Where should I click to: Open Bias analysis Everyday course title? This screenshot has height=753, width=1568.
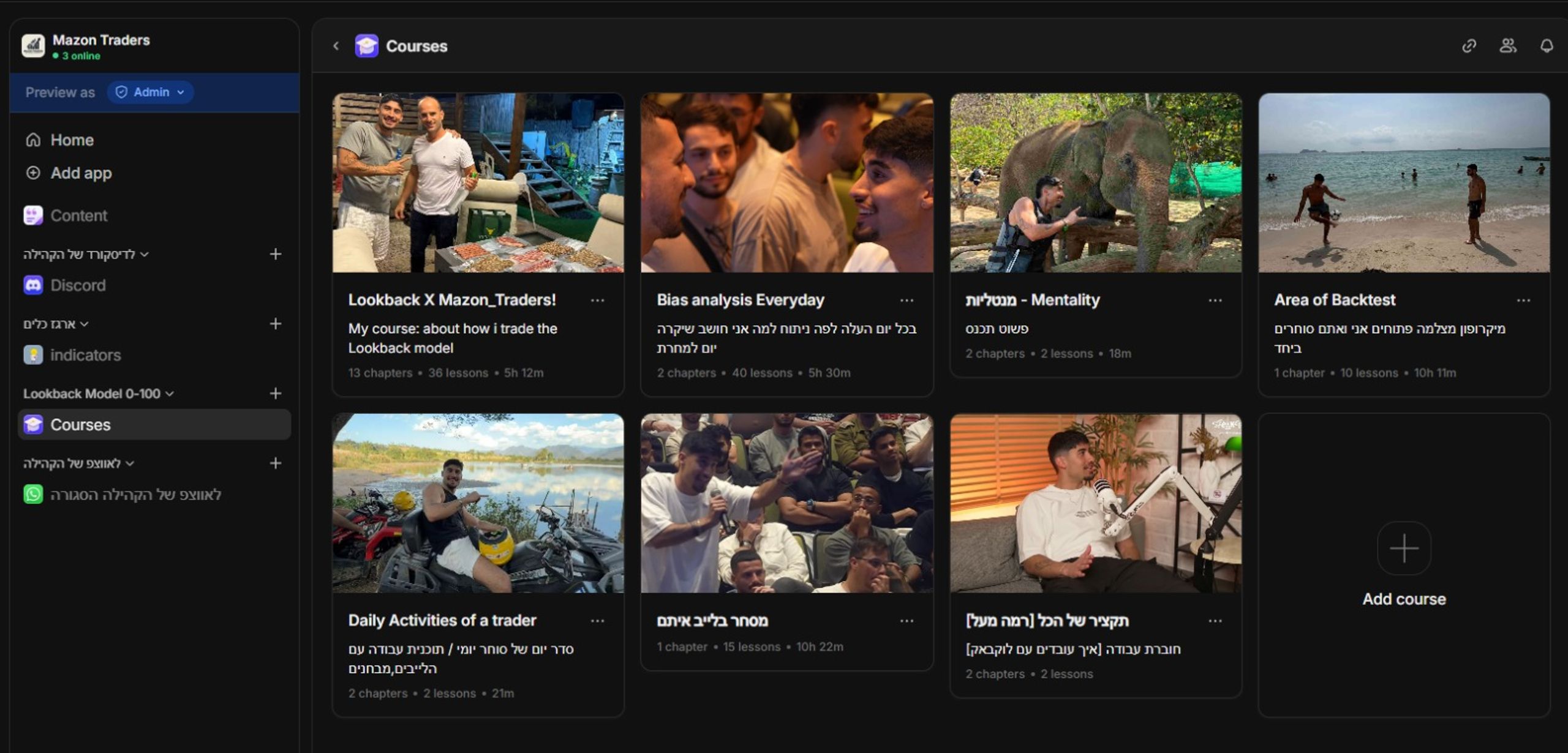click(x=741, y=300)
